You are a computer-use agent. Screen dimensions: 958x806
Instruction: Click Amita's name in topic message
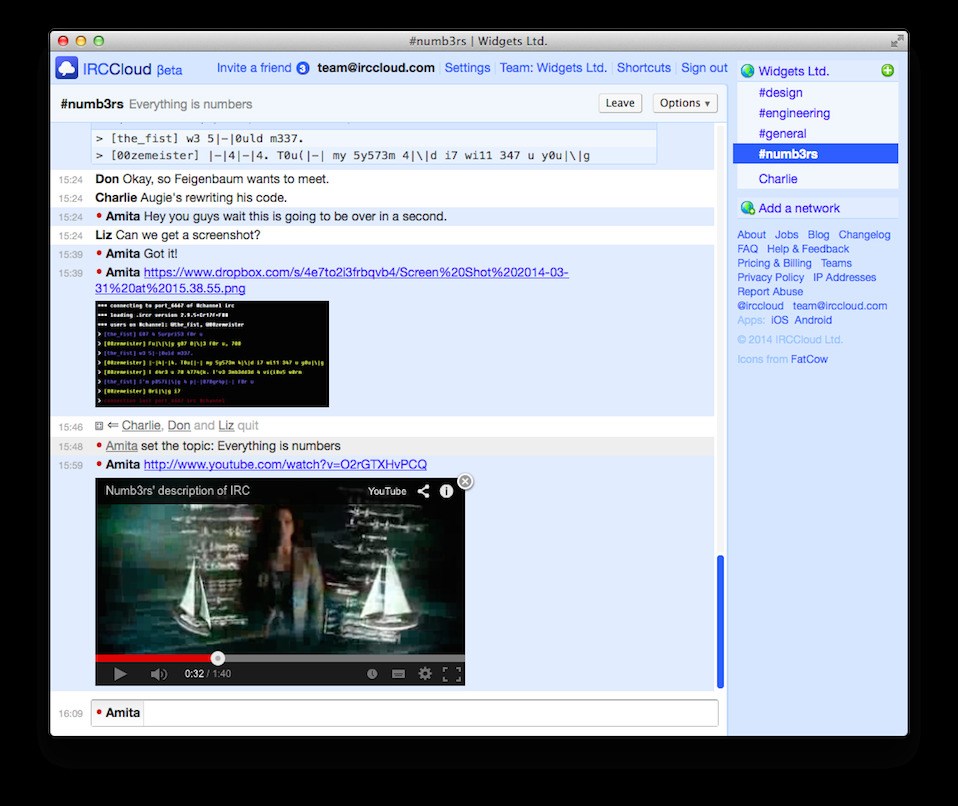[x=122, y=446]
